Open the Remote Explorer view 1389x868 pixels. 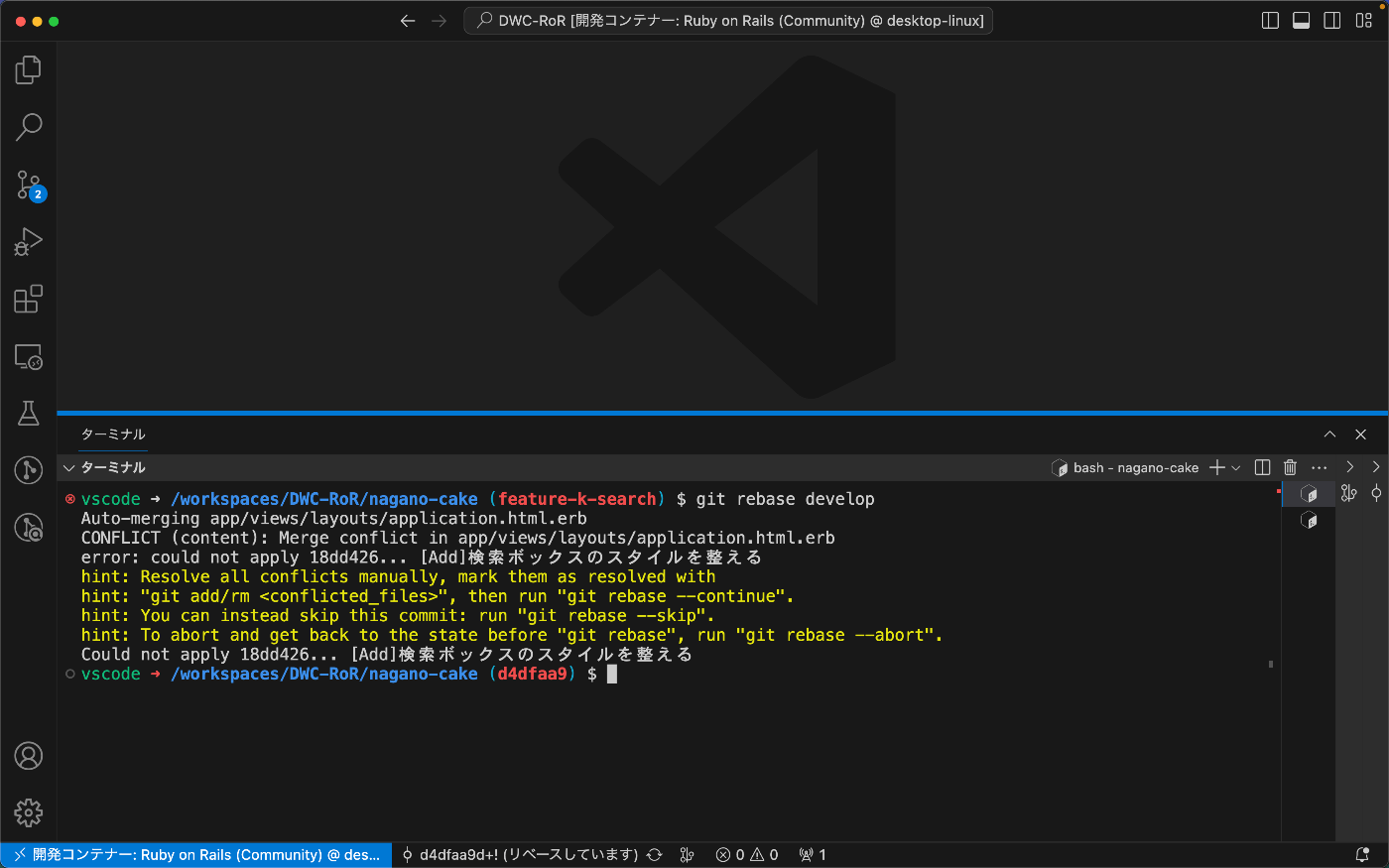click(28, 356)
